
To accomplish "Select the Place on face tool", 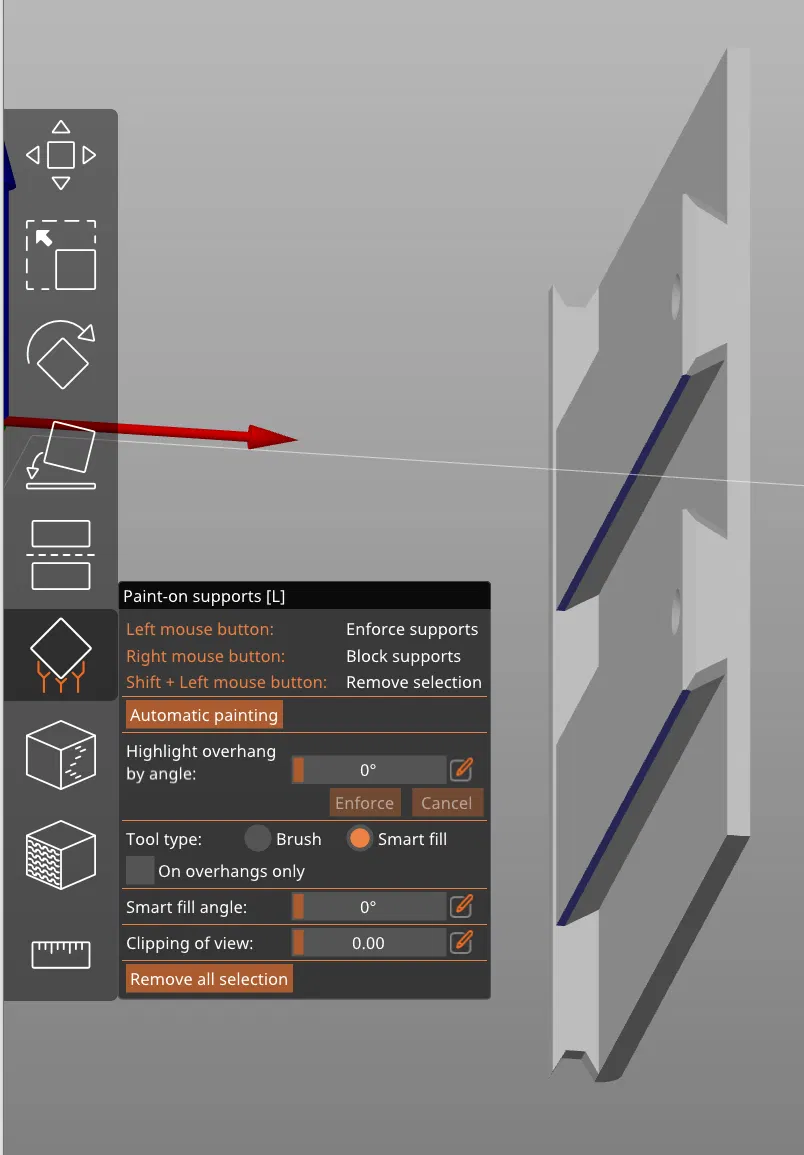I will click(61, 454).
